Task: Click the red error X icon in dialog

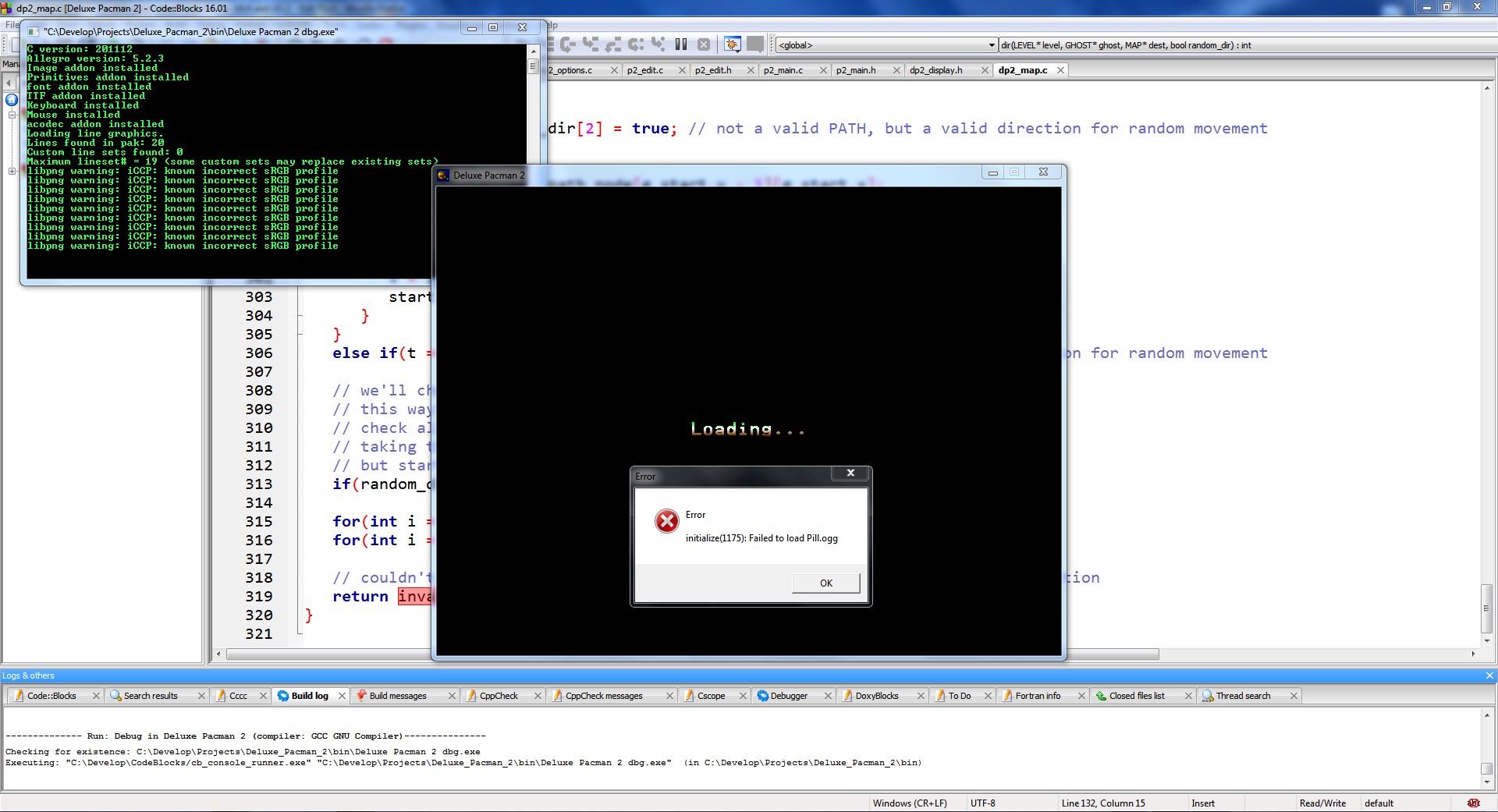Action: pyautogui.click(x=666, y=521)
